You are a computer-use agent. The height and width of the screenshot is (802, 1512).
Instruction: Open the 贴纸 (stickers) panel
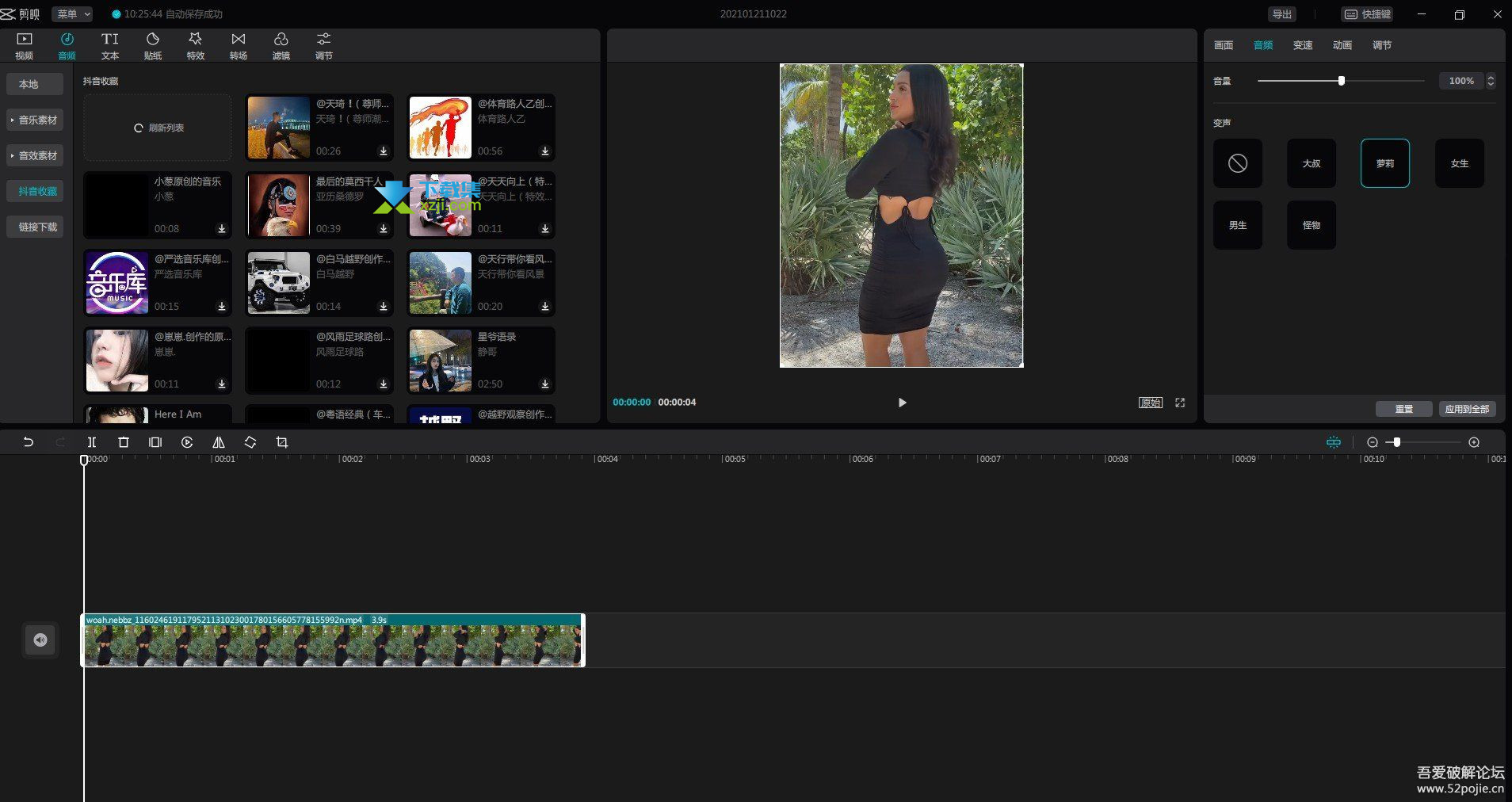153,46
